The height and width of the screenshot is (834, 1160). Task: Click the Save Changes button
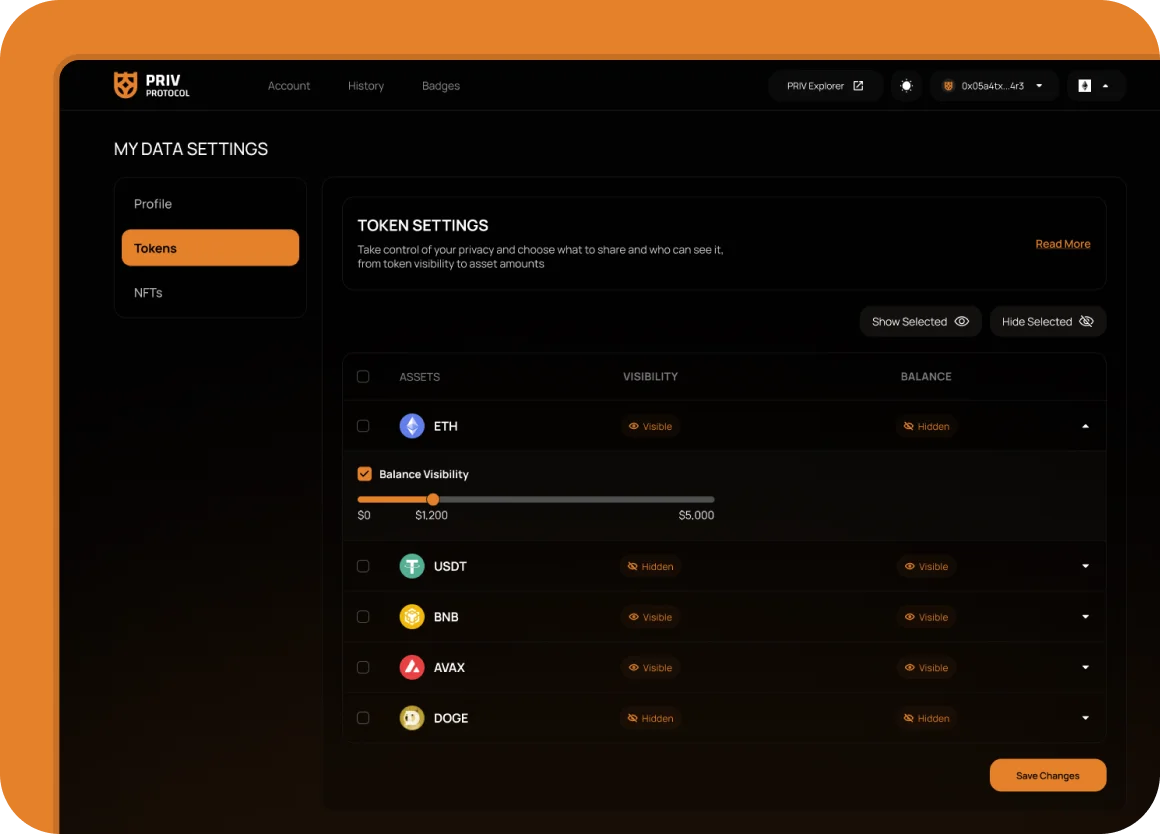click(1047, 776)
